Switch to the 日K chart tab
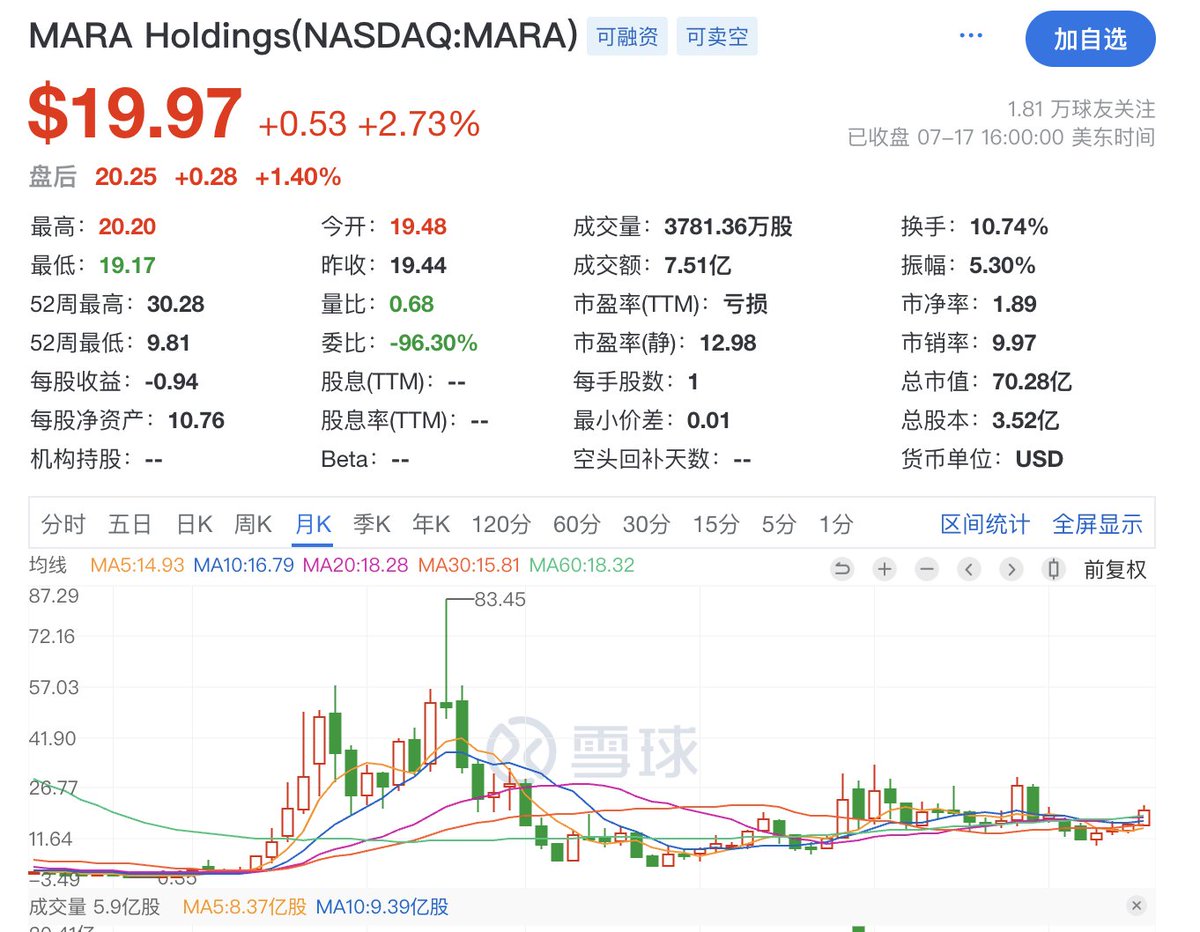This screenshot has height=932, width=1200. (x=194, y=524)
